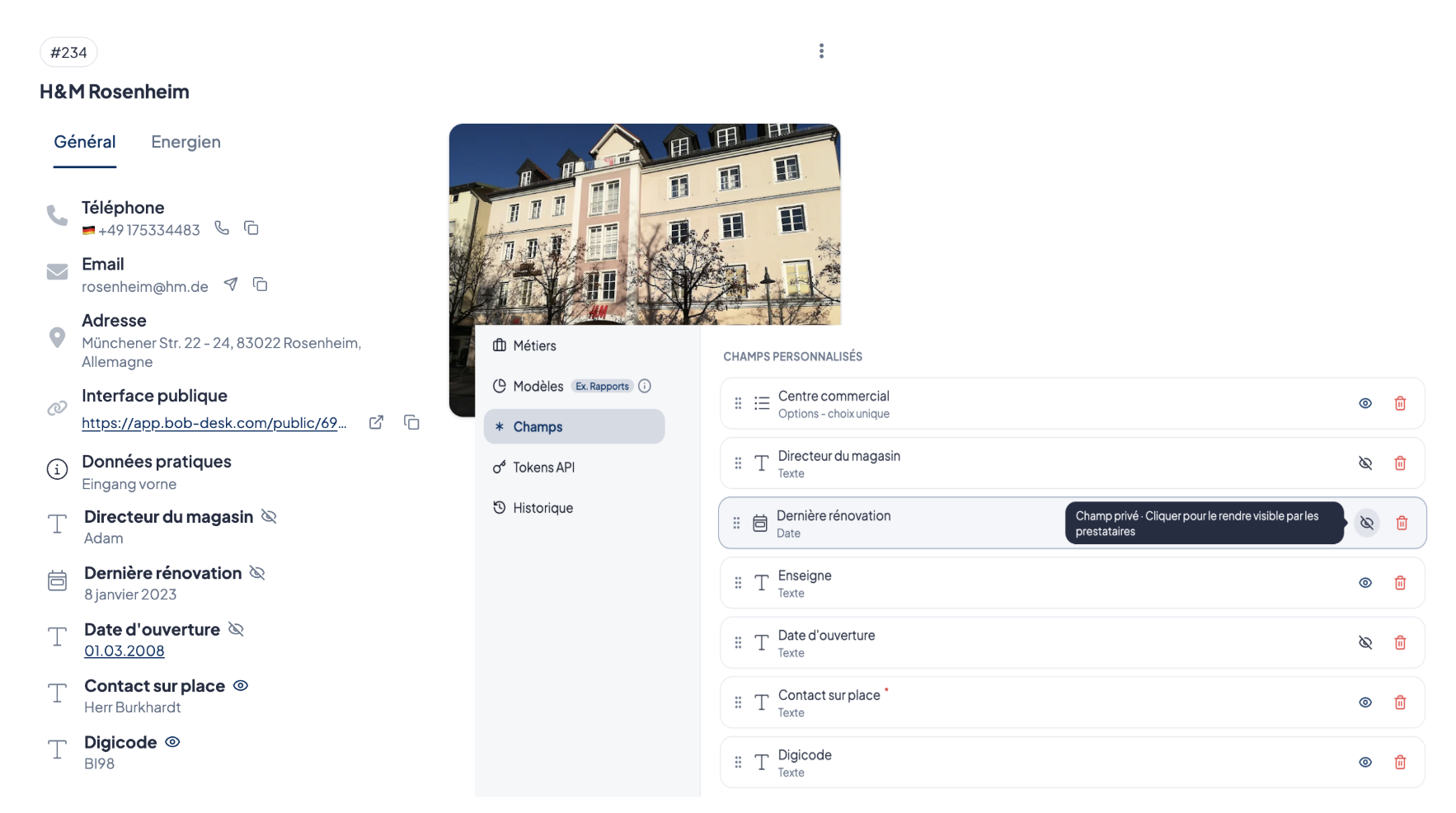Click the Ex. Rapports badge

pyautogui.click(x=603, y=386)
